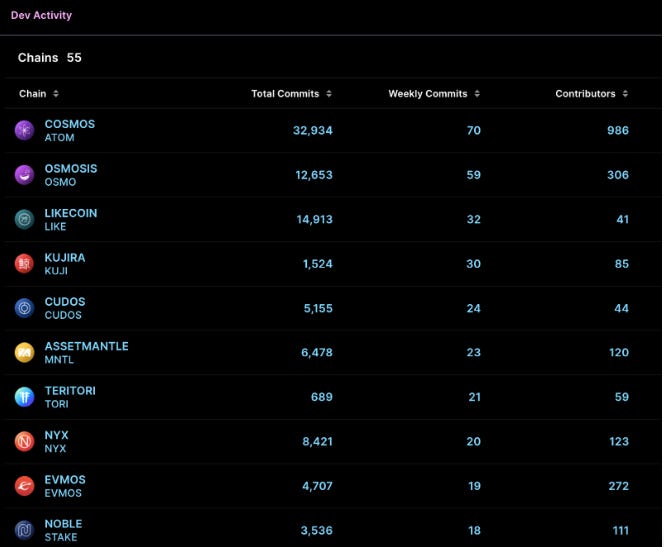Sort by Weekly Commits using the arrow icon

[477, 94]
